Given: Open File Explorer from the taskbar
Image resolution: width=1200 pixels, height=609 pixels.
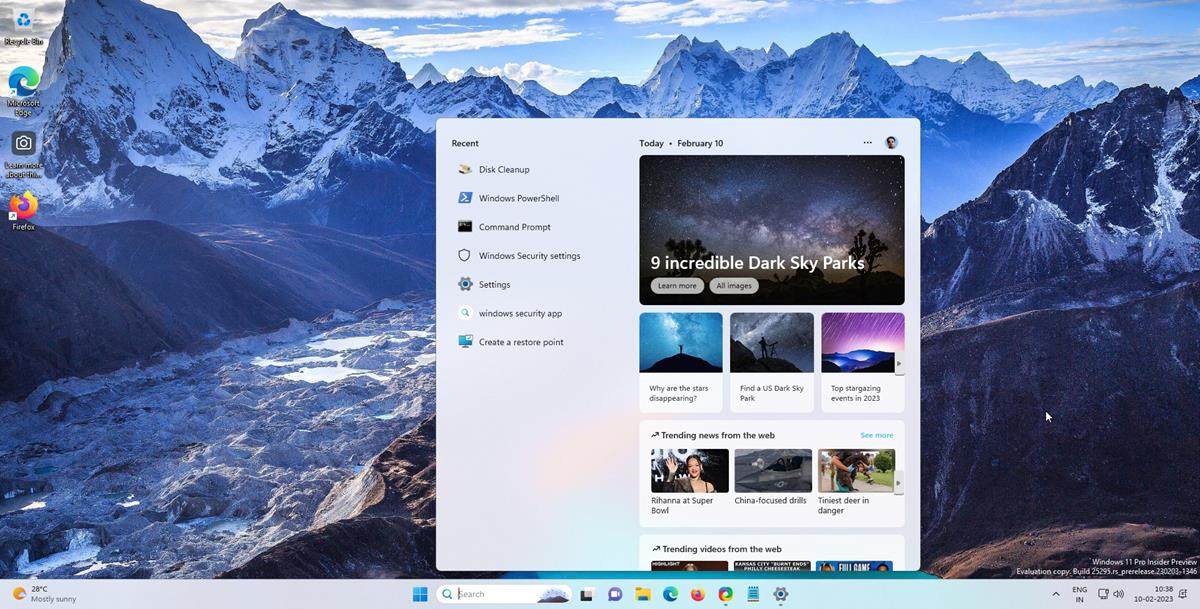Looking at the screenshot, I should point(643,594).
